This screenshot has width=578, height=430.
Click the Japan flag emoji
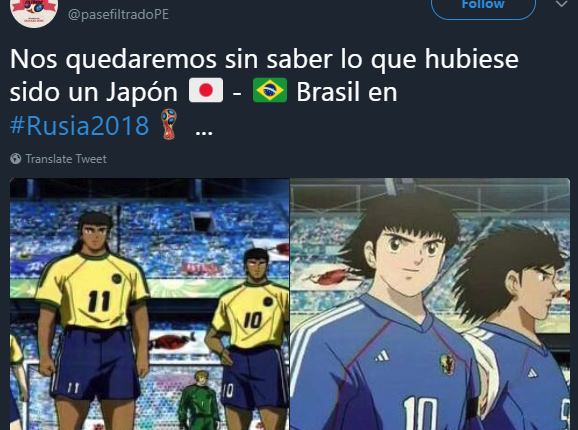coord(206,90)
